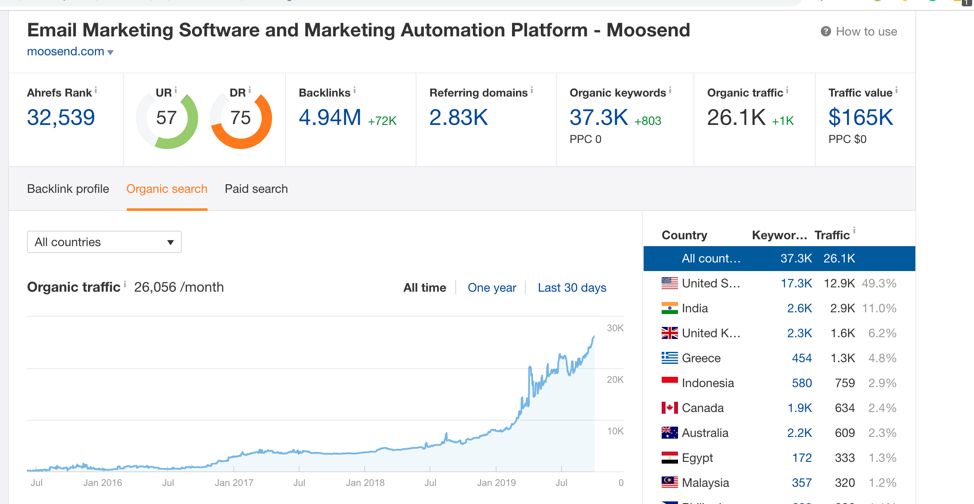This screenshot has width=974, height=504.
Task: Click the info icon beside Ahrefs Rank
Action: point(96,91)
